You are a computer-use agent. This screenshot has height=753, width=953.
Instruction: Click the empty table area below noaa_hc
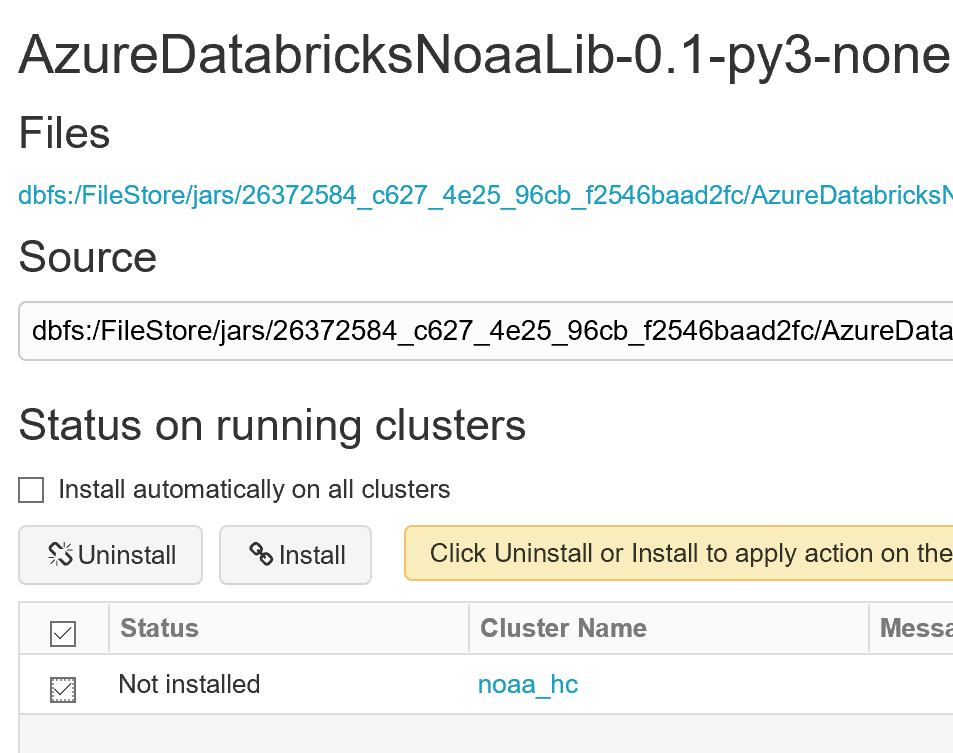pyautogui.click(x=480, y=733)
